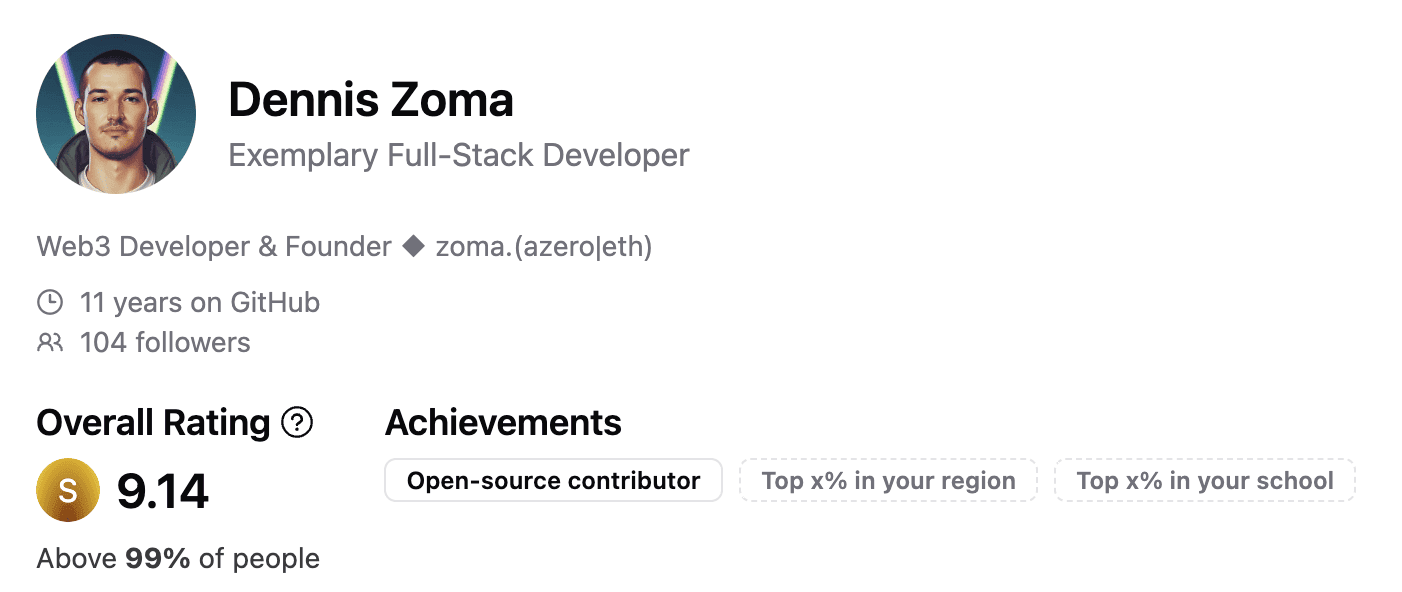This screenshot has height=592, width=1402.
Task: Click the '11 years on GitHub' text
Action: tap(200, 302)
